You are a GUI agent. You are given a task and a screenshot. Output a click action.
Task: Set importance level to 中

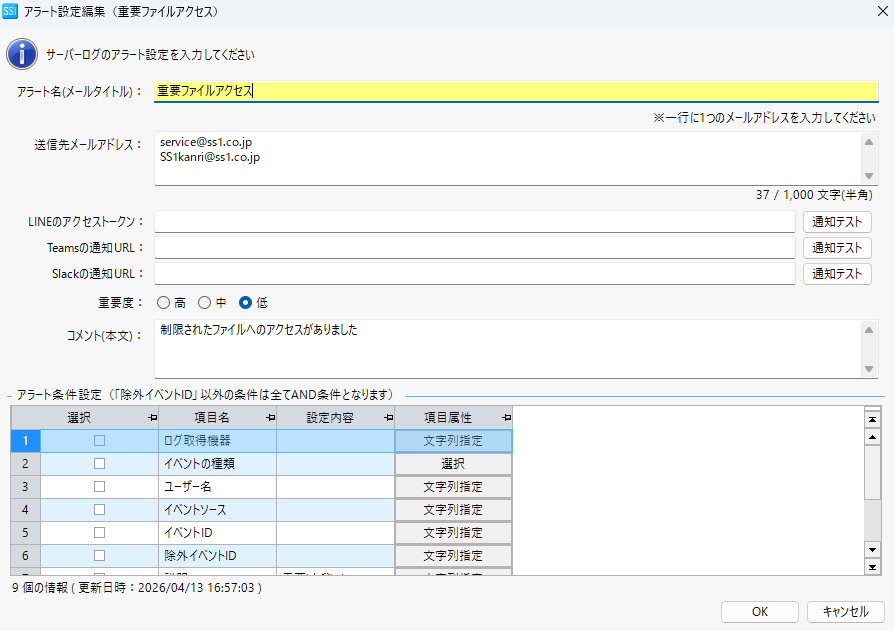pyautogui.click(x=205, y=303)
